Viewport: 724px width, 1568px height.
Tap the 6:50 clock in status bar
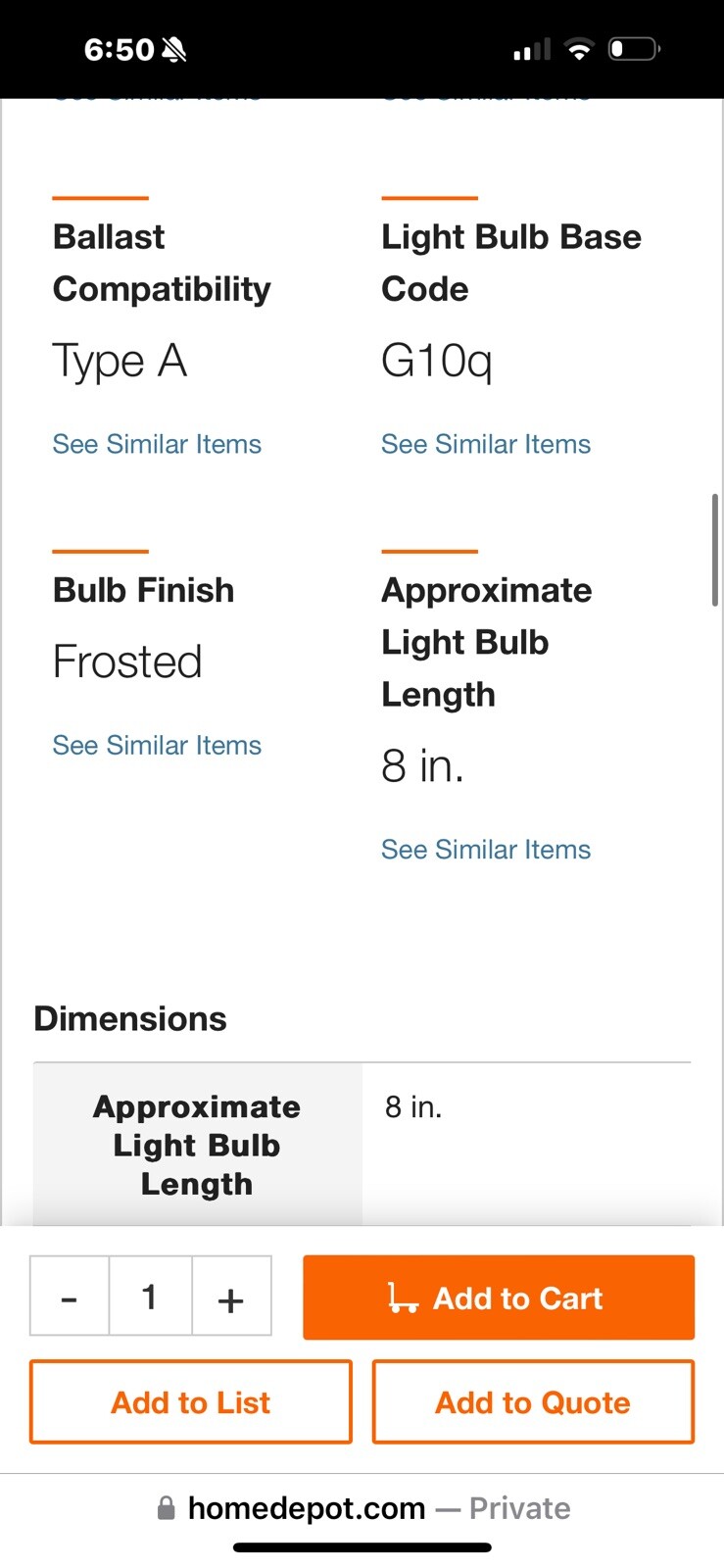coord(120,49)
